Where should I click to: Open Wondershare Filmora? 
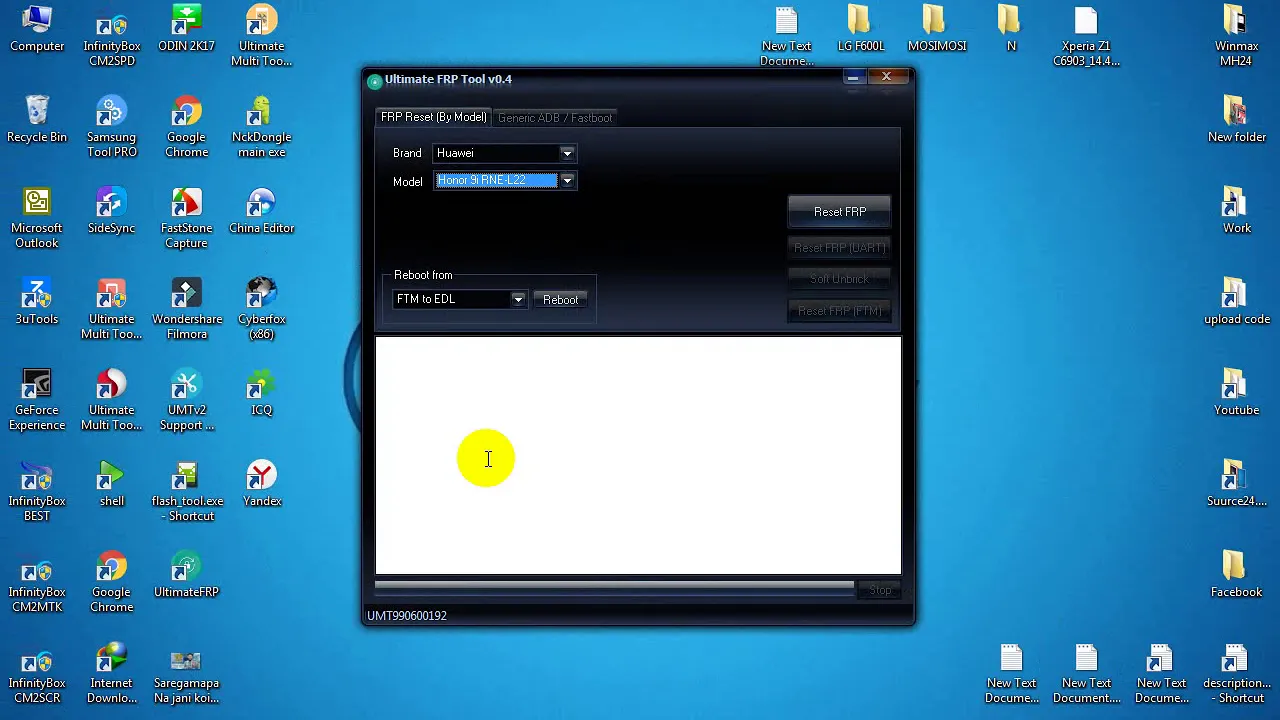(187, 309)
